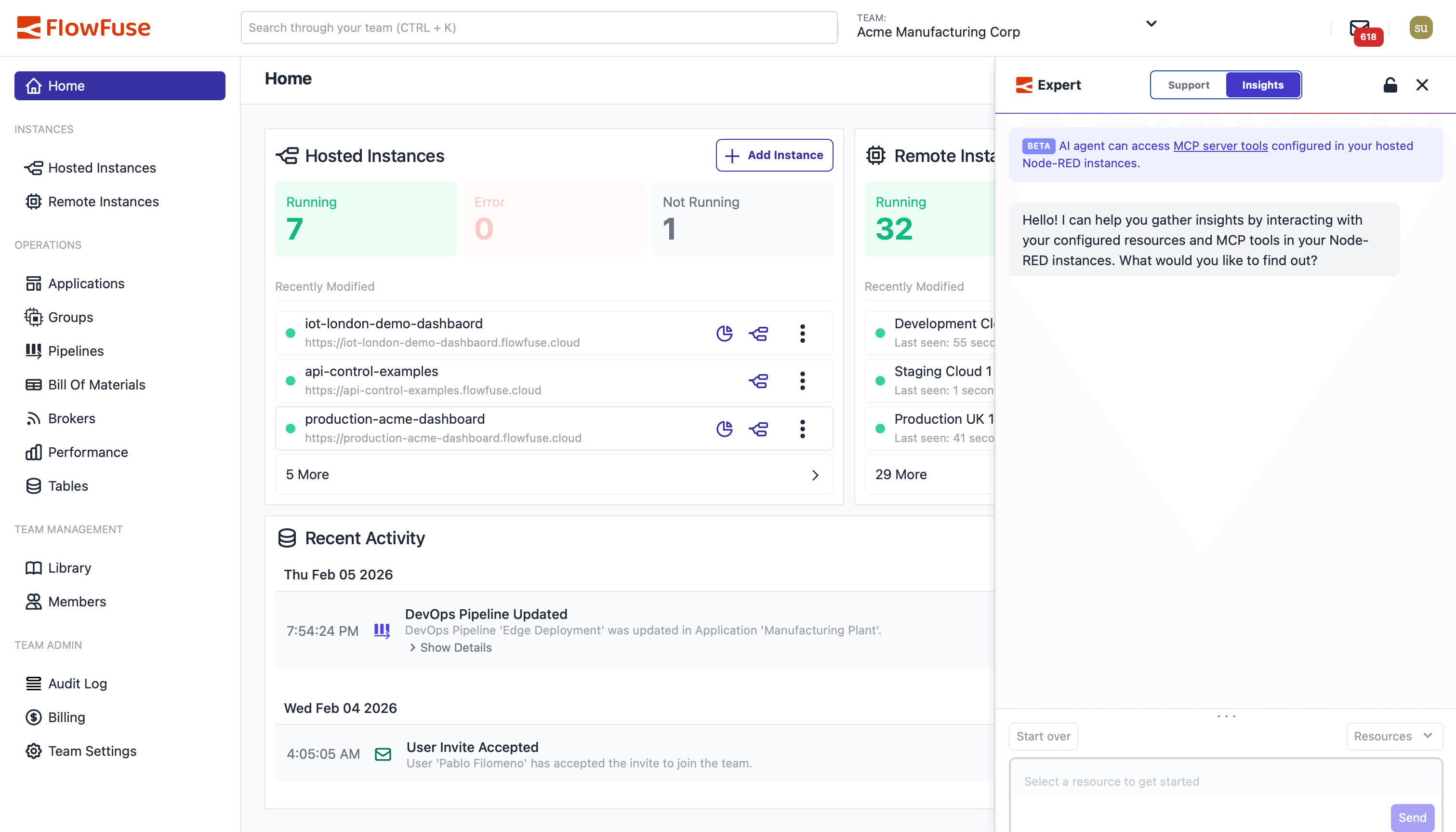The height and width of the screenshot is (832, 1456).
Task: Open dashboard icon for iot-london-demo-dashbaord
Action: (724, 333)
